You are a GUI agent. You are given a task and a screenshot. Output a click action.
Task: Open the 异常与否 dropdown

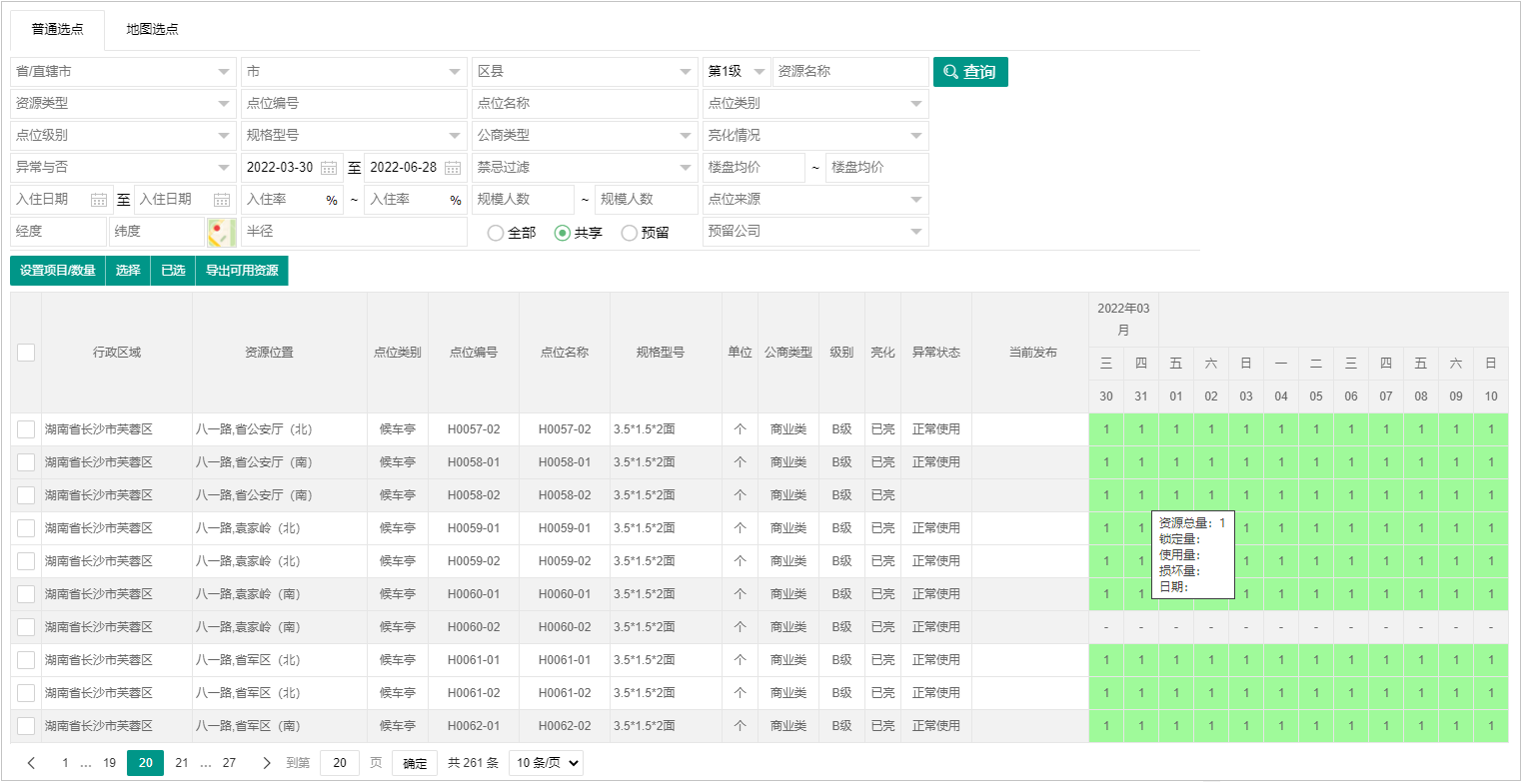click(x=123, y=168)
